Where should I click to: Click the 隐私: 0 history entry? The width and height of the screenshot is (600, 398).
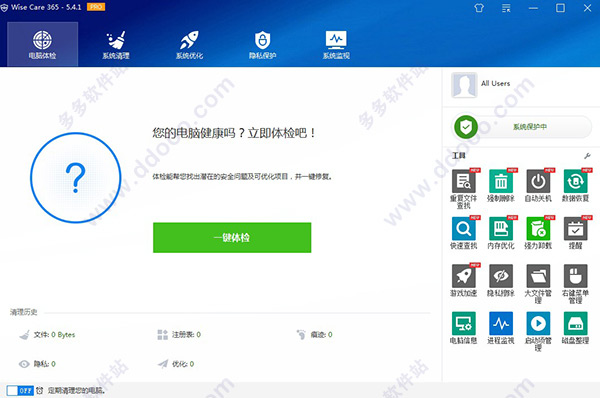(x=37, y=364)
